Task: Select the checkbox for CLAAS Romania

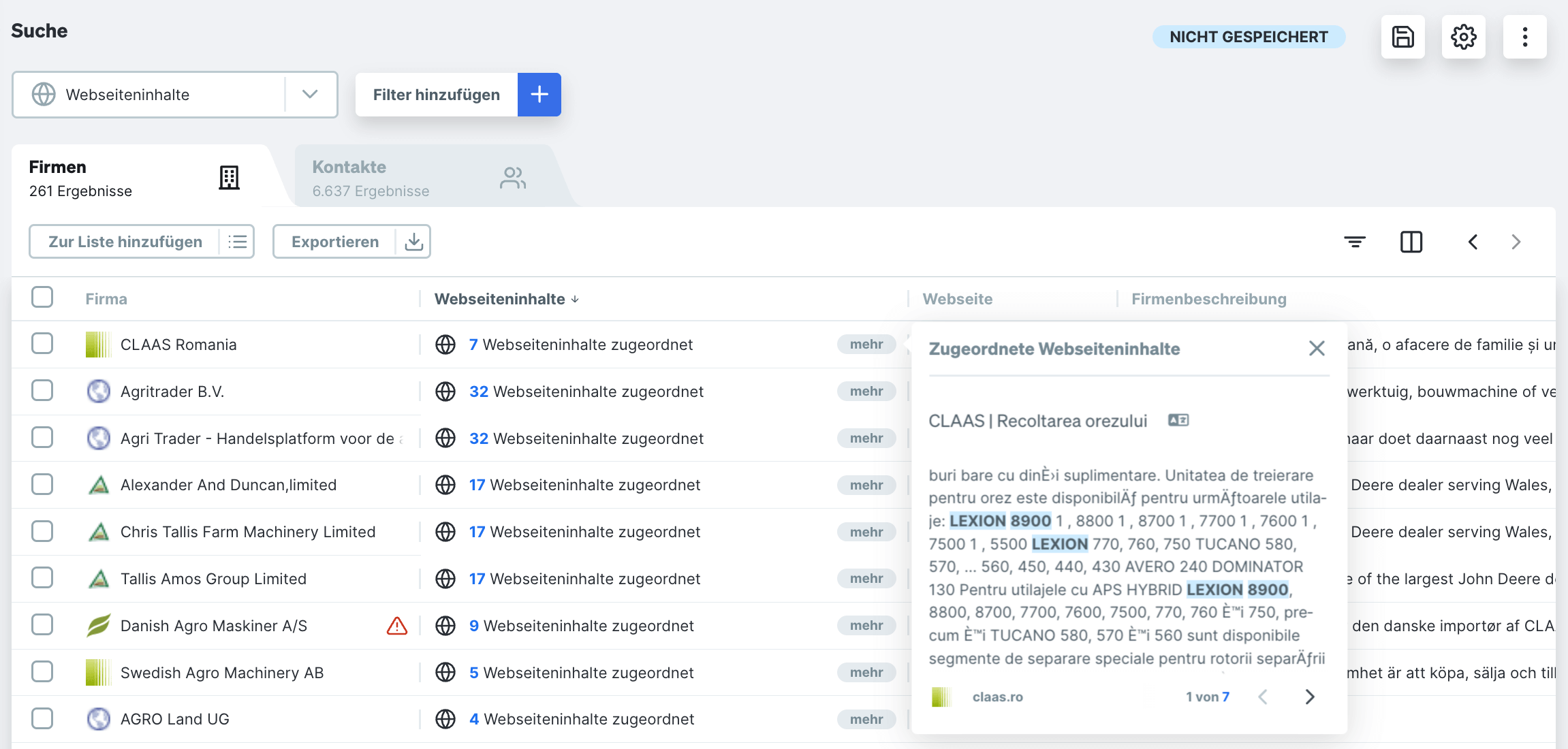Action: coord(42,344)
